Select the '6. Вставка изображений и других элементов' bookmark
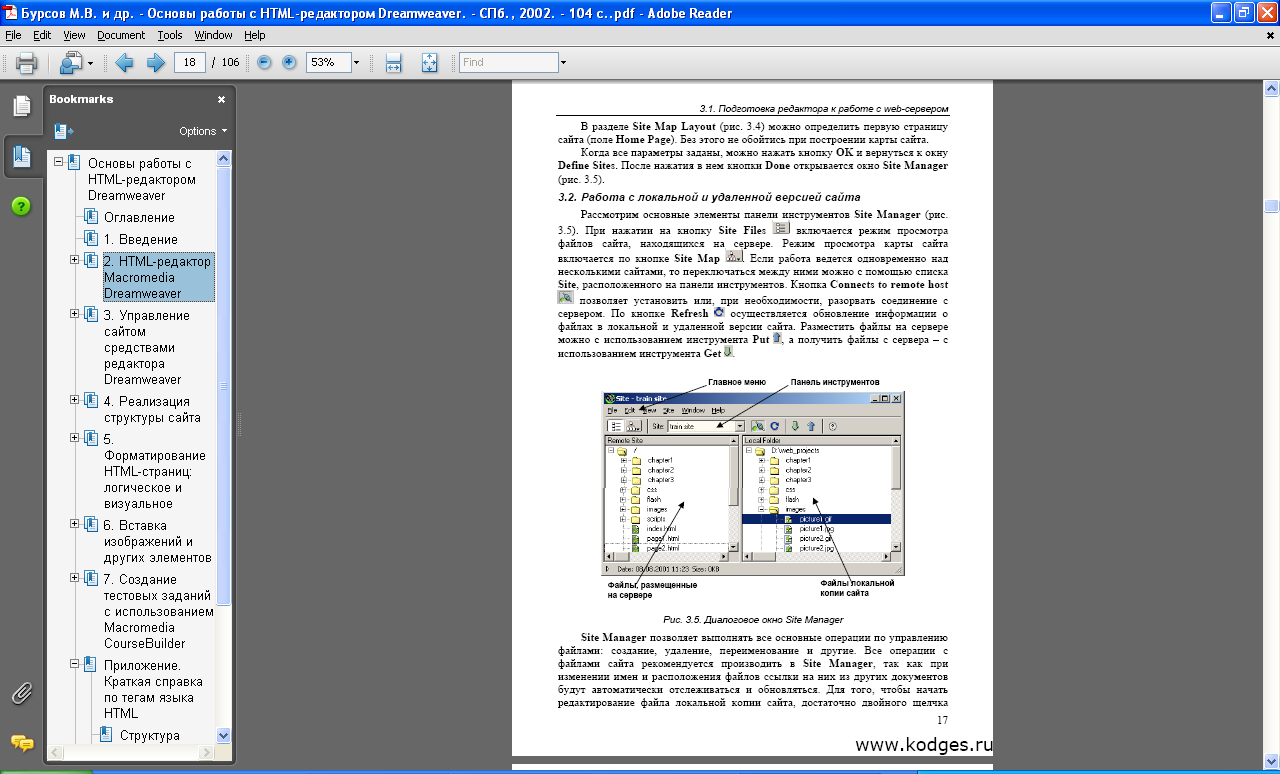The height and width of the screenshot is (774, 1280). (157, 541)
